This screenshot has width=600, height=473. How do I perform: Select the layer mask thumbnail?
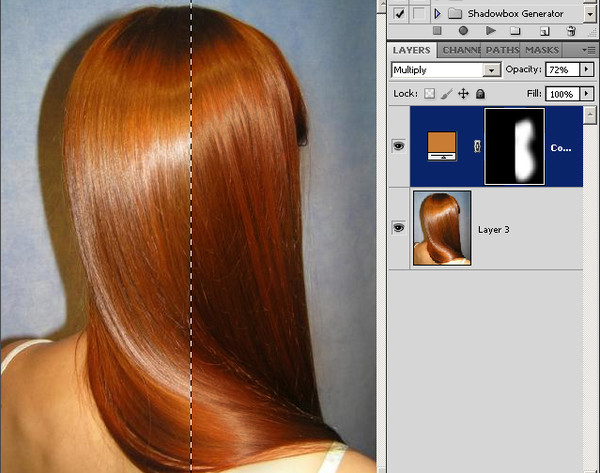514,147
